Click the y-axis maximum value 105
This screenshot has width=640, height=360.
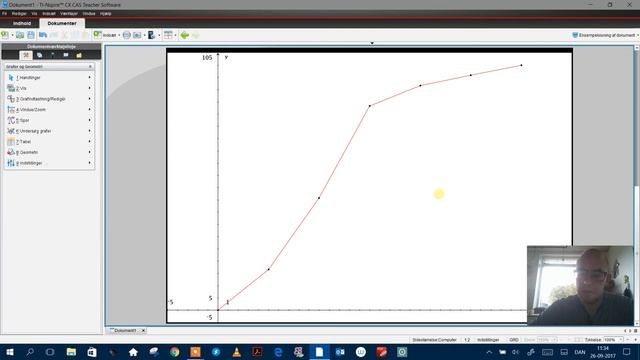click(207, 58)
